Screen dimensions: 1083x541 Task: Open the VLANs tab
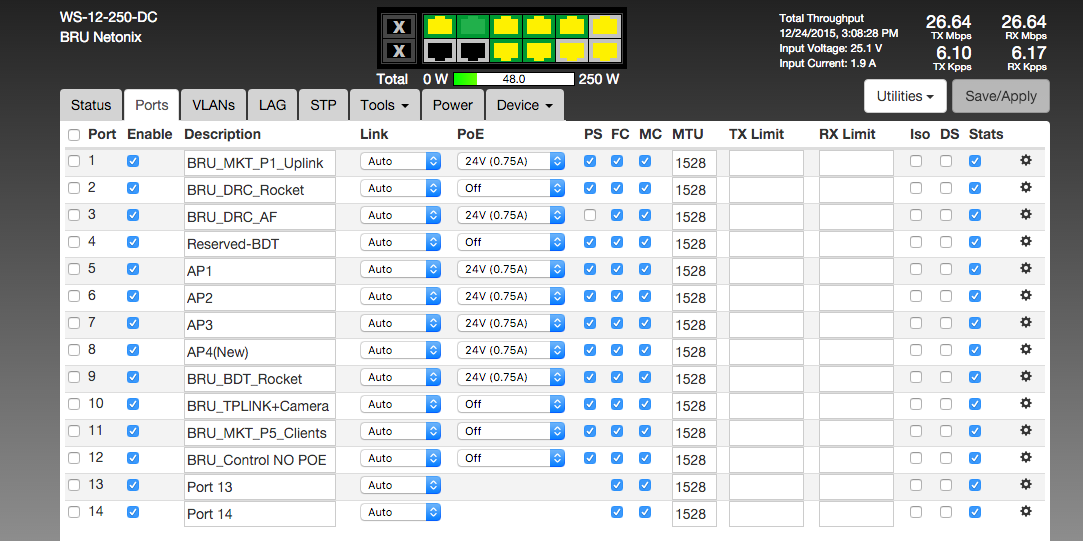coord(213,105)
